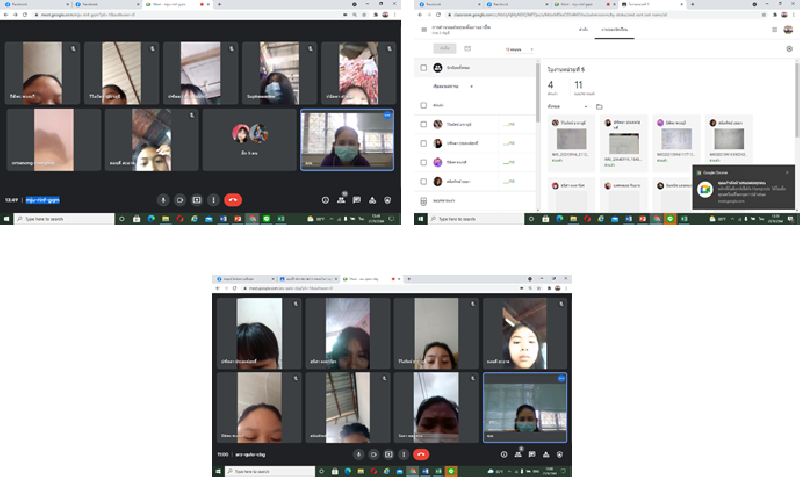
Task: Open Classroom main menu hamburger icon
Action: click(x=424, y=30)
